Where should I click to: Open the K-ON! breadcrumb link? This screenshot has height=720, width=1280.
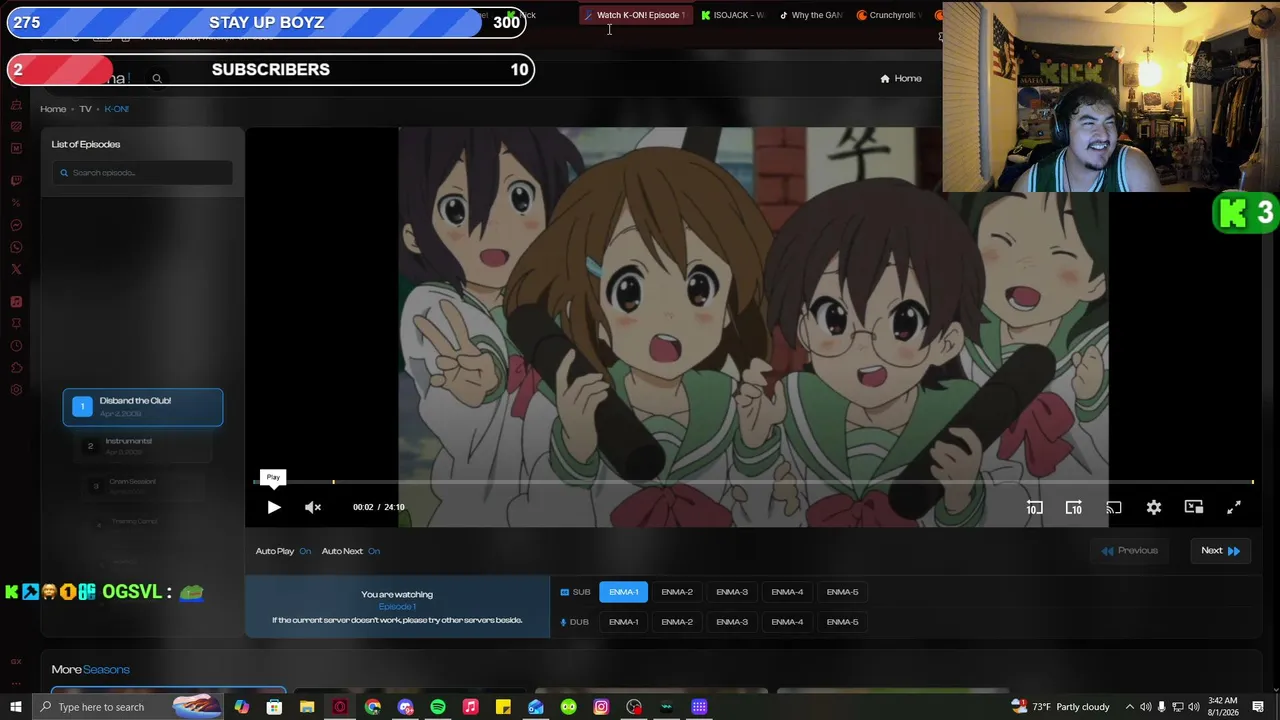pos(116,109)
